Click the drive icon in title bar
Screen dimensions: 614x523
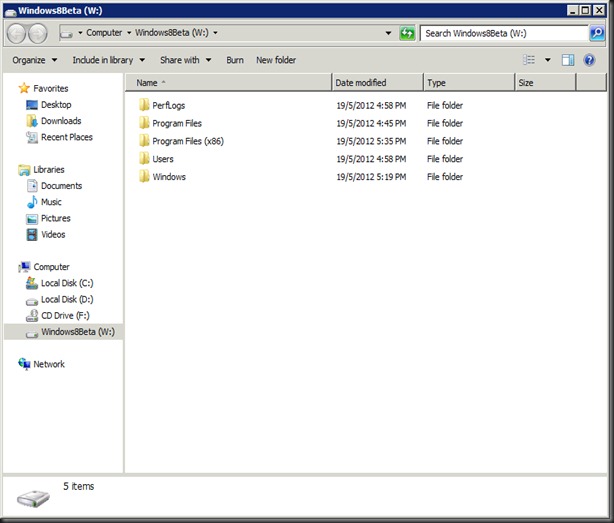coord(10,12)
